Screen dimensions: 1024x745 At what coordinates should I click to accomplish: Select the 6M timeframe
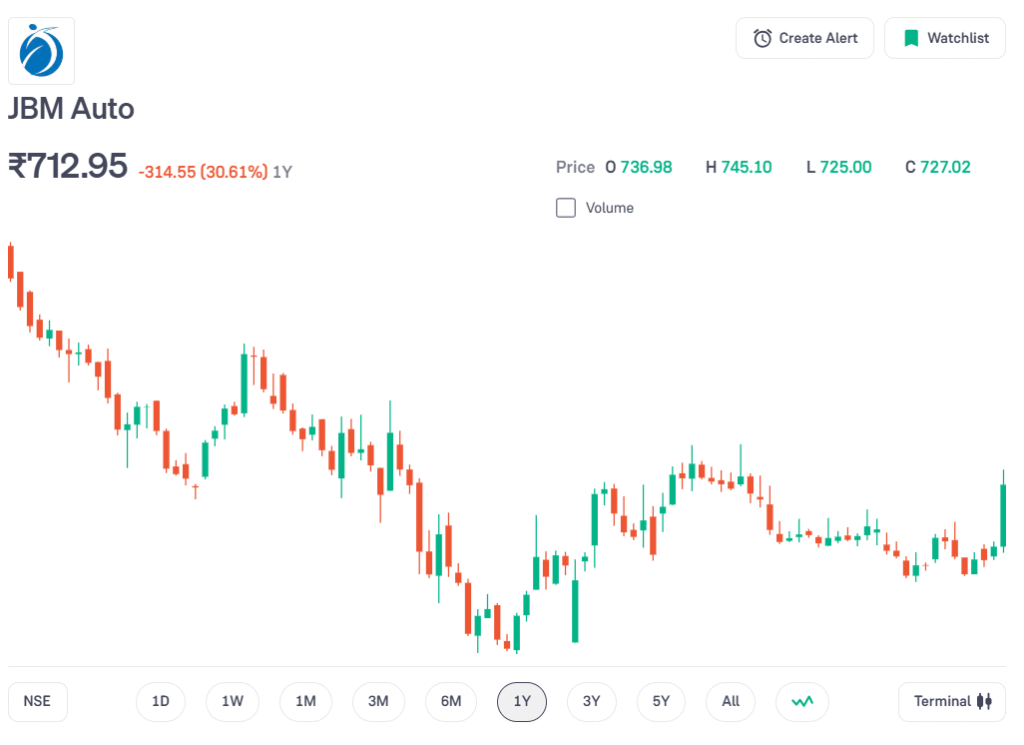[x=450, y=702]
